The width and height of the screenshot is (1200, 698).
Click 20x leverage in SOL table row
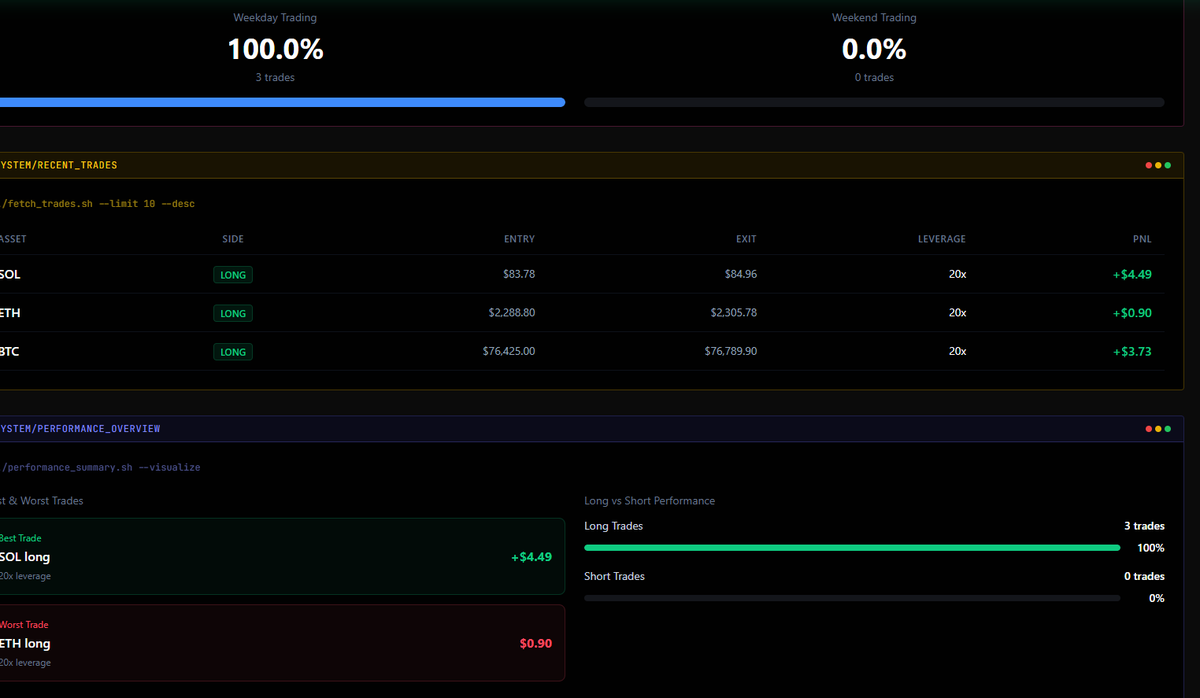pos(957,274)
